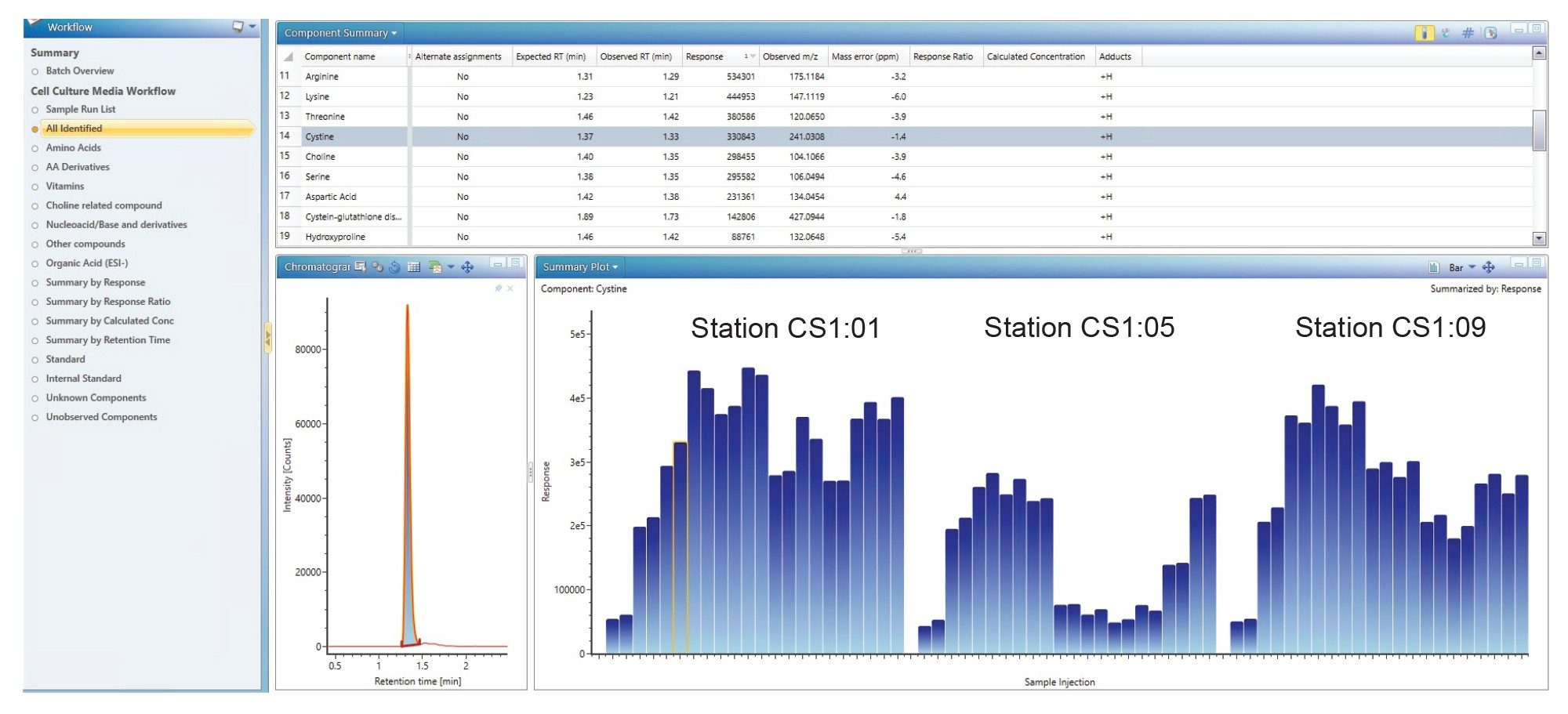The height and width of the screenshot is (714, 1568).
Task: Select the Hydroxyproline row
Action: 905,237
